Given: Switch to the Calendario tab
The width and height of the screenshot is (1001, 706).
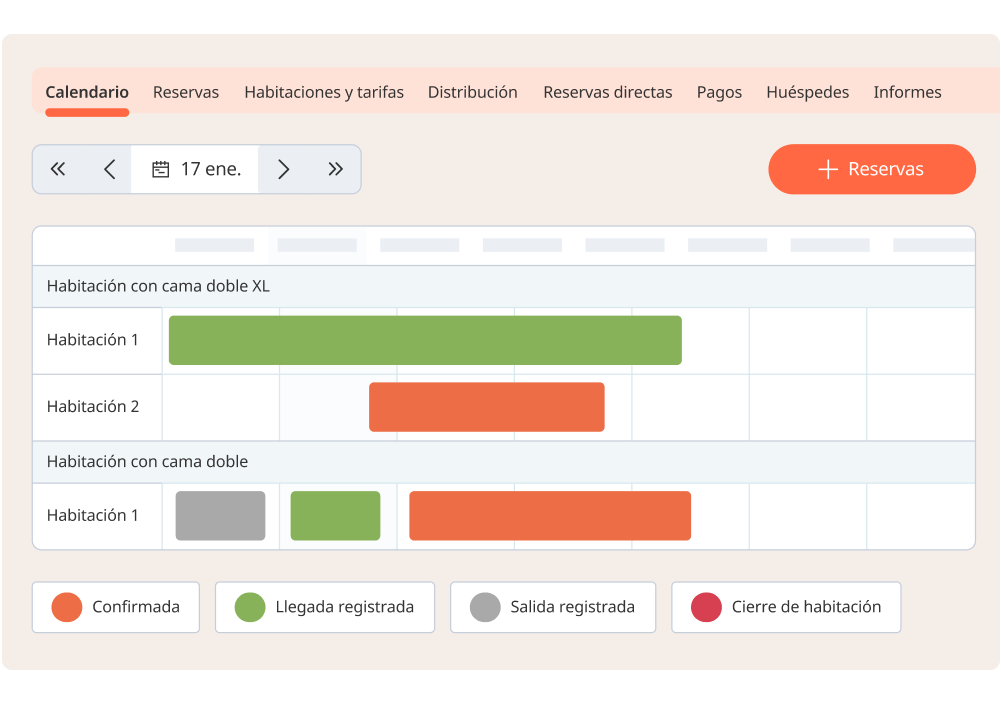Looking at the screenshot, I should click(87, 92).
